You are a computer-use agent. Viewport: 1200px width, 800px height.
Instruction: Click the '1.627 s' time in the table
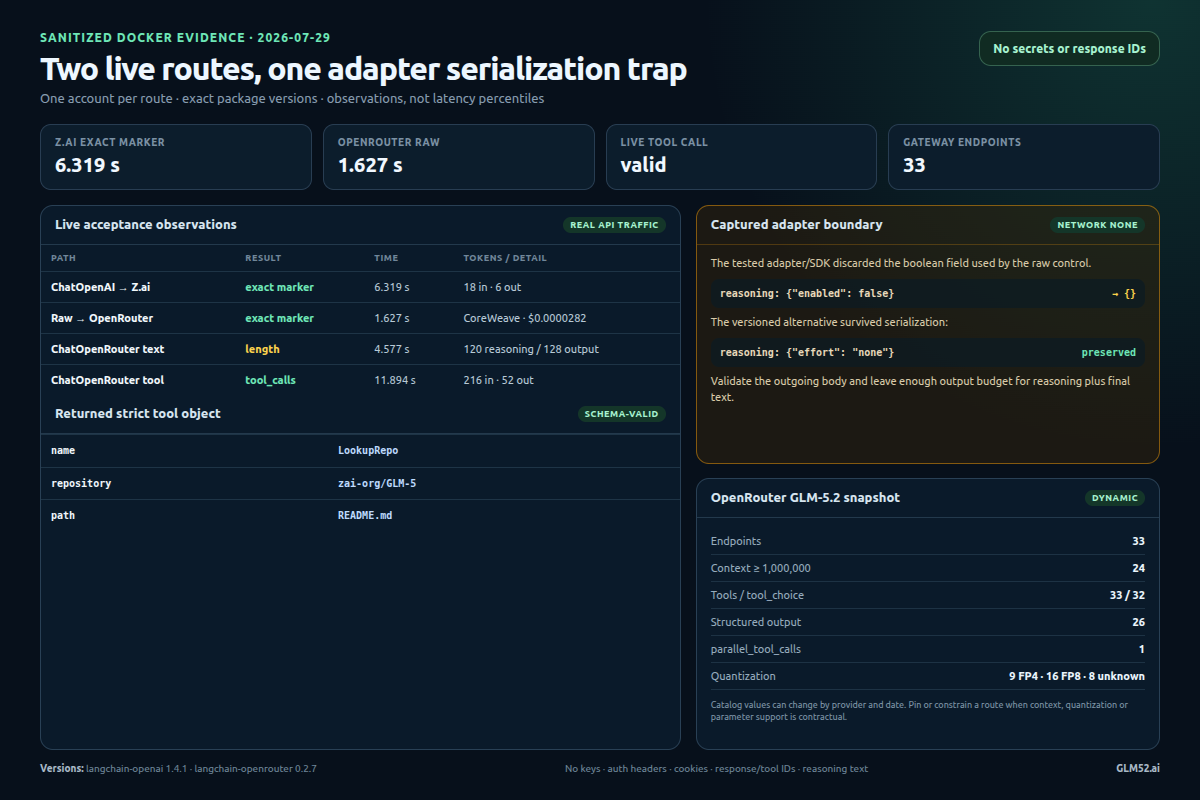tap(392, 318)
